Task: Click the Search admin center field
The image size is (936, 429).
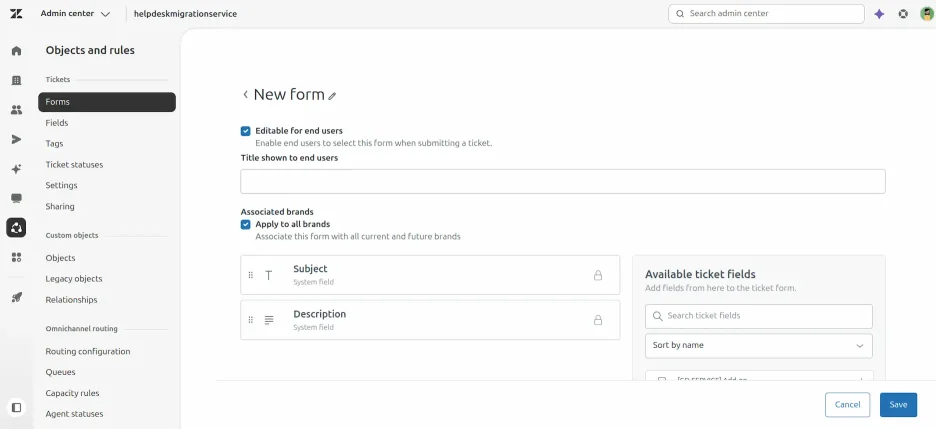Action: 766,14
